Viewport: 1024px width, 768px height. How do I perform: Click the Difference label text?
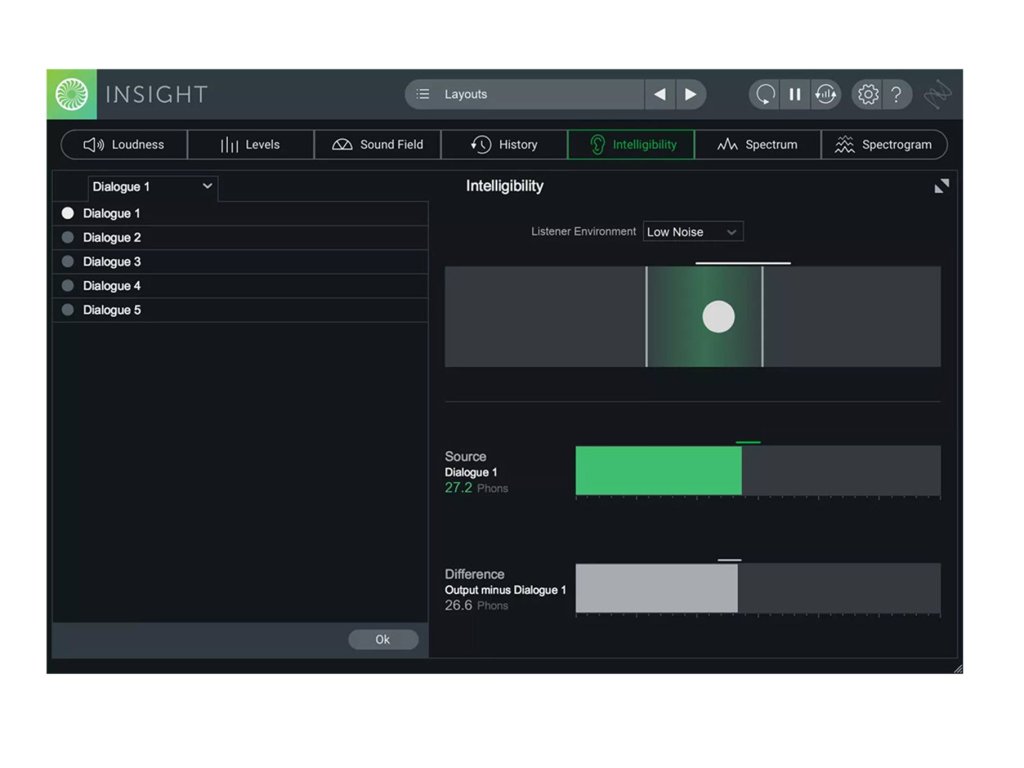475,574
